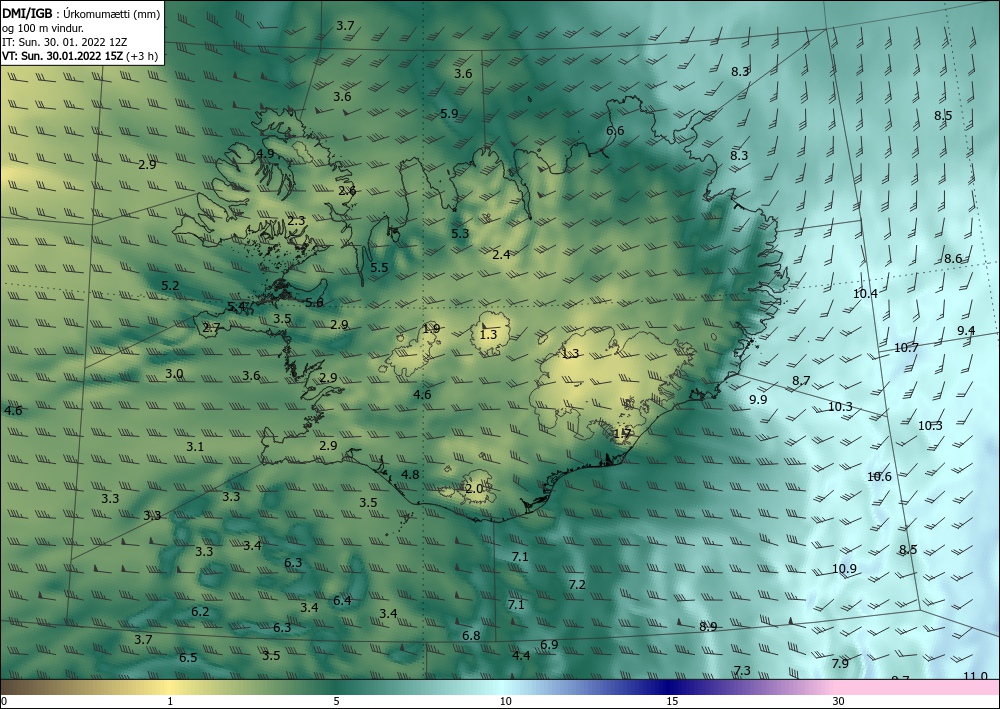Click the map value 8.6
Image resolution: width=1000 pixels, height=709 pixels.
point(953,259)
